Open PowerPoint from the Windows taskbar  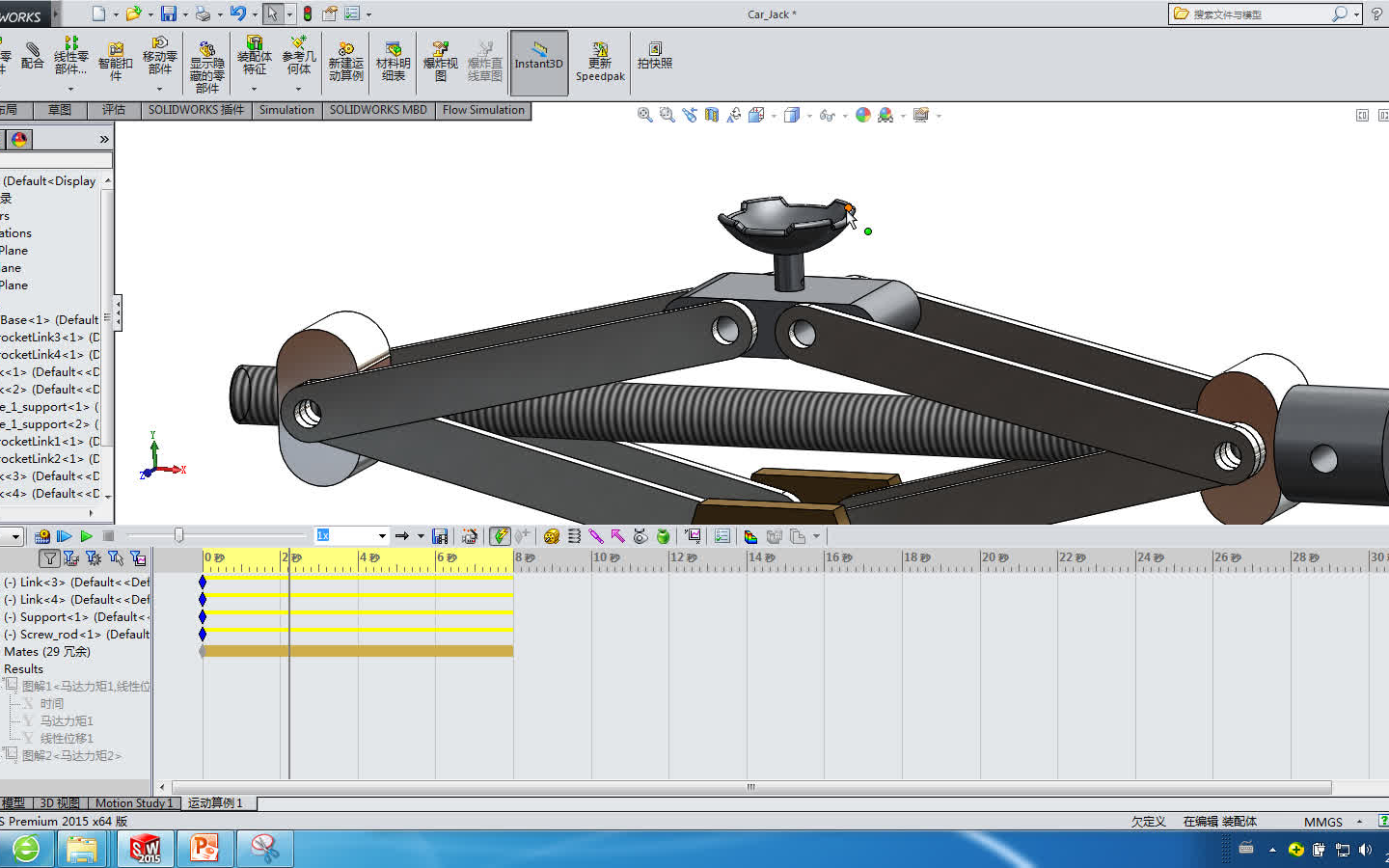pyautogui.click(x=204, y=849)
